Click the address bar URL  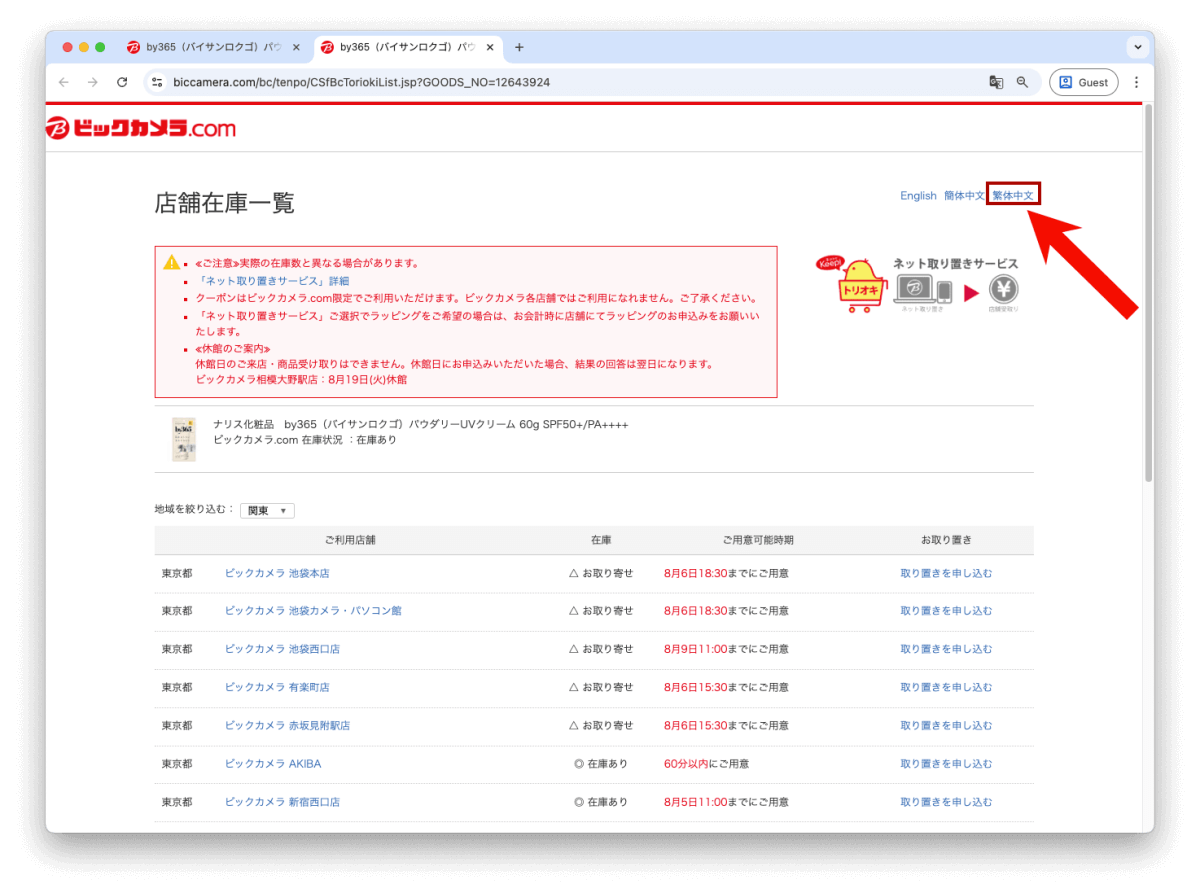click(361, 82)
